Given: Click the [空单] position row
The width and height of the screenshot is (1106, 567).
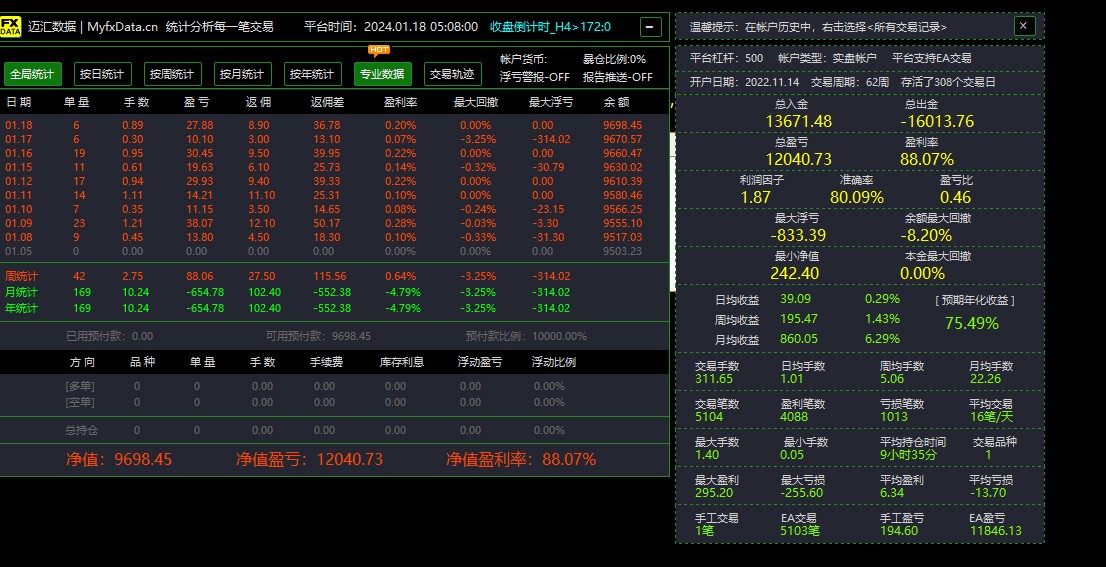Looking at the screenshot, I should pyautogui.click(x=334, y=402).
